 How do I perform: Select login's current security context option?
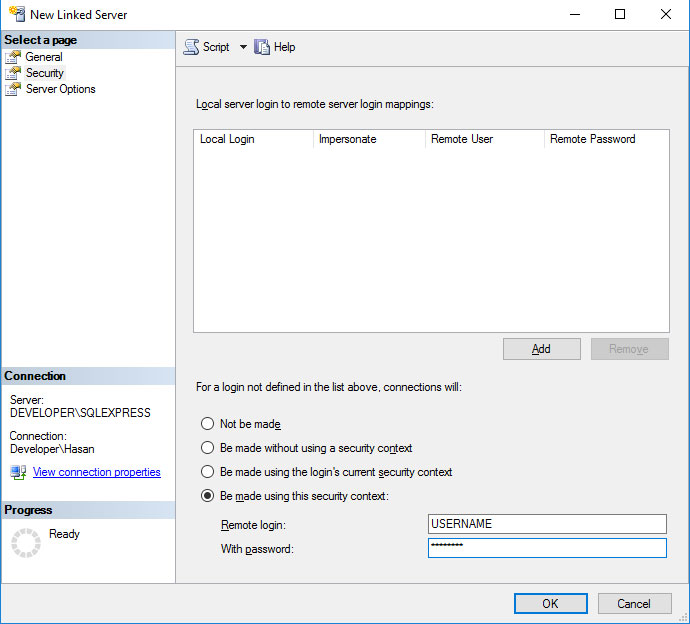(x=207, y=472)
